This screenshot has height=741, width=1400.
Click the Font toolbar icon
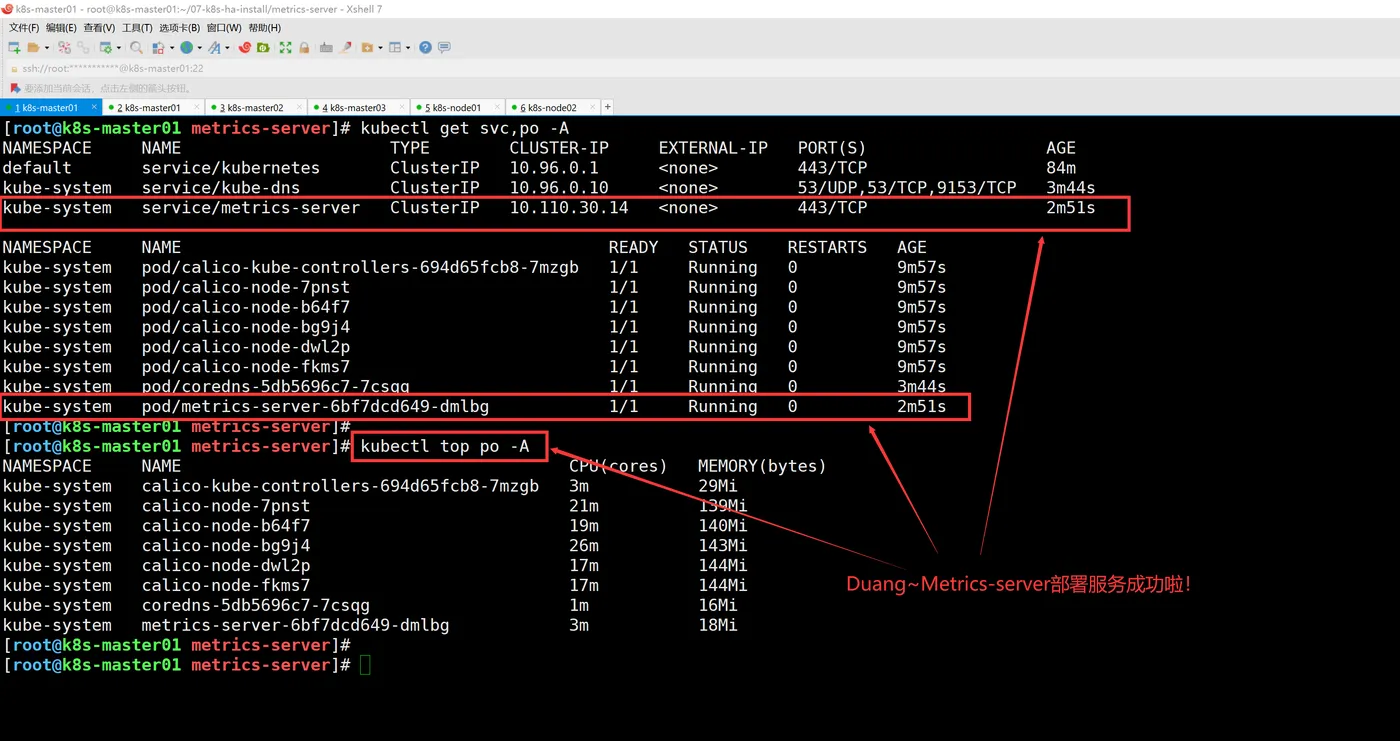[214, 48]
